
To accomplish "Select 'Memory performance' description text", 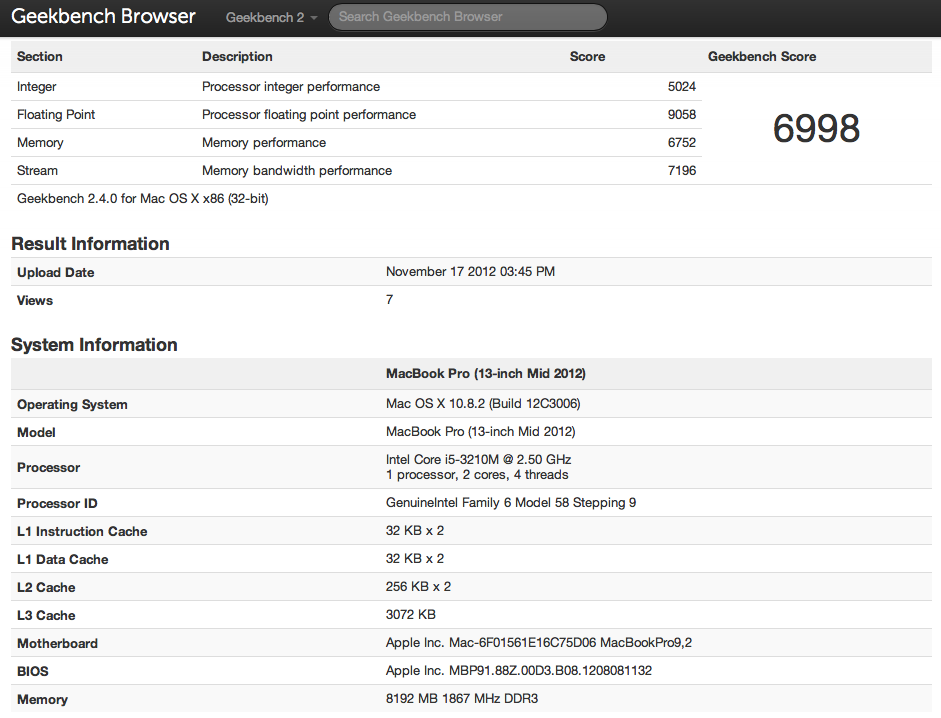I will (x=263, y=143).
